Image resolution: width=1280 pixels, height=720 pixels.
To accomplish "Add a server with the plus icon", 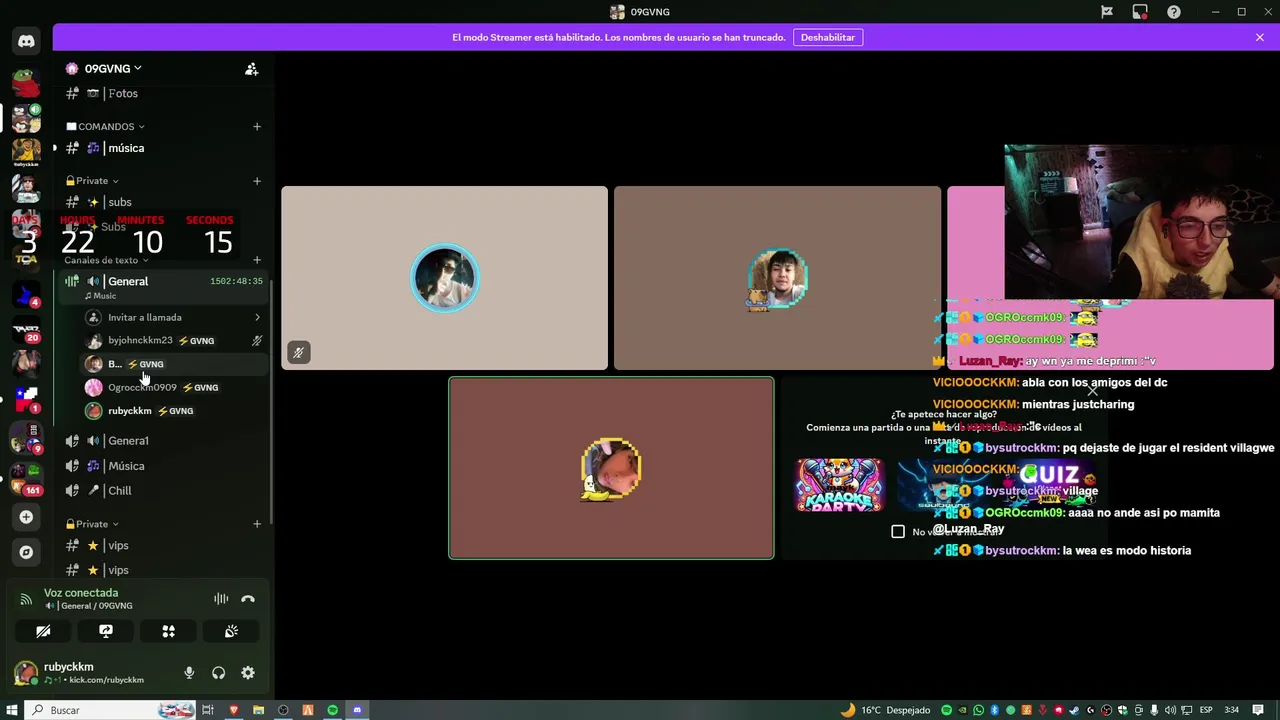I will [x=26, y=517].
